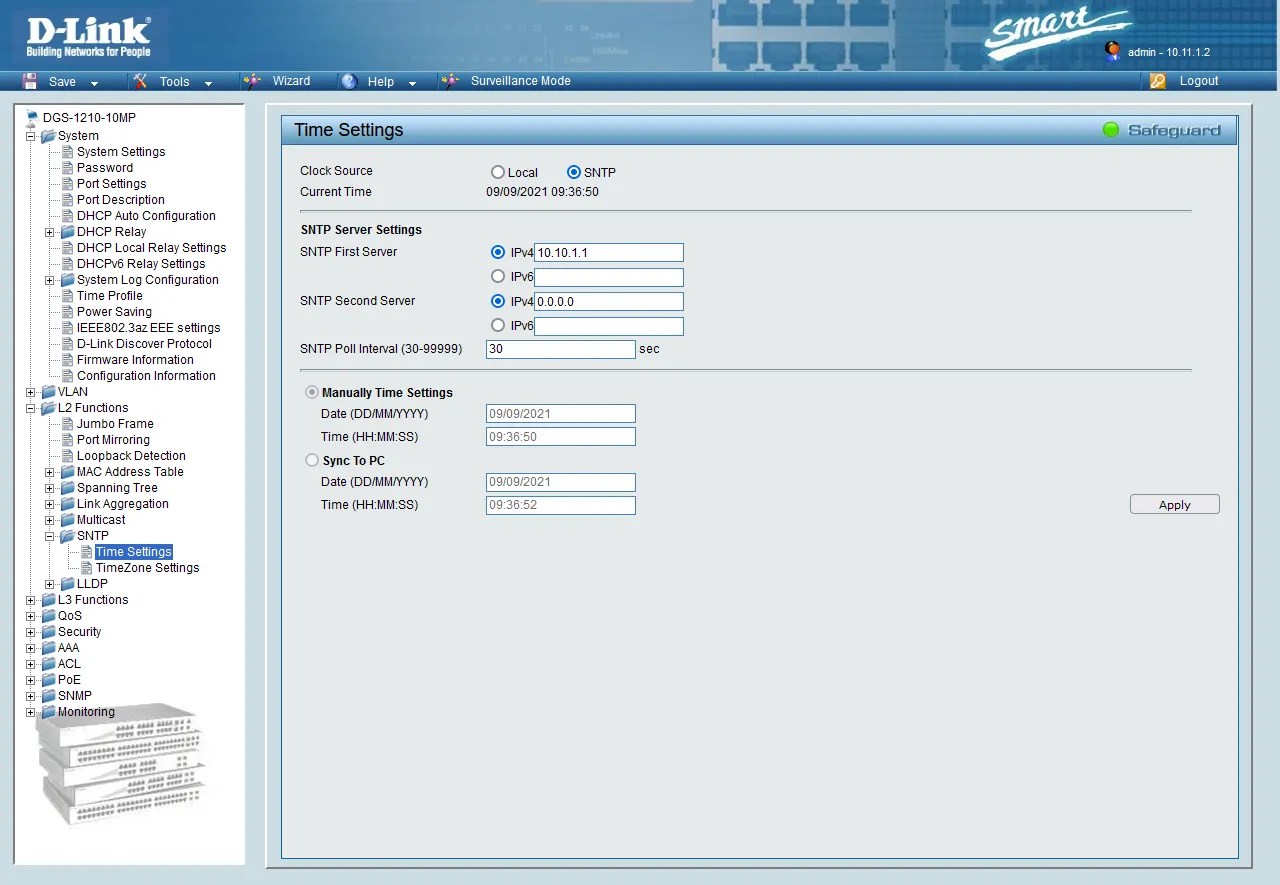Click the green Safeguard indicator

point(1110,130)
